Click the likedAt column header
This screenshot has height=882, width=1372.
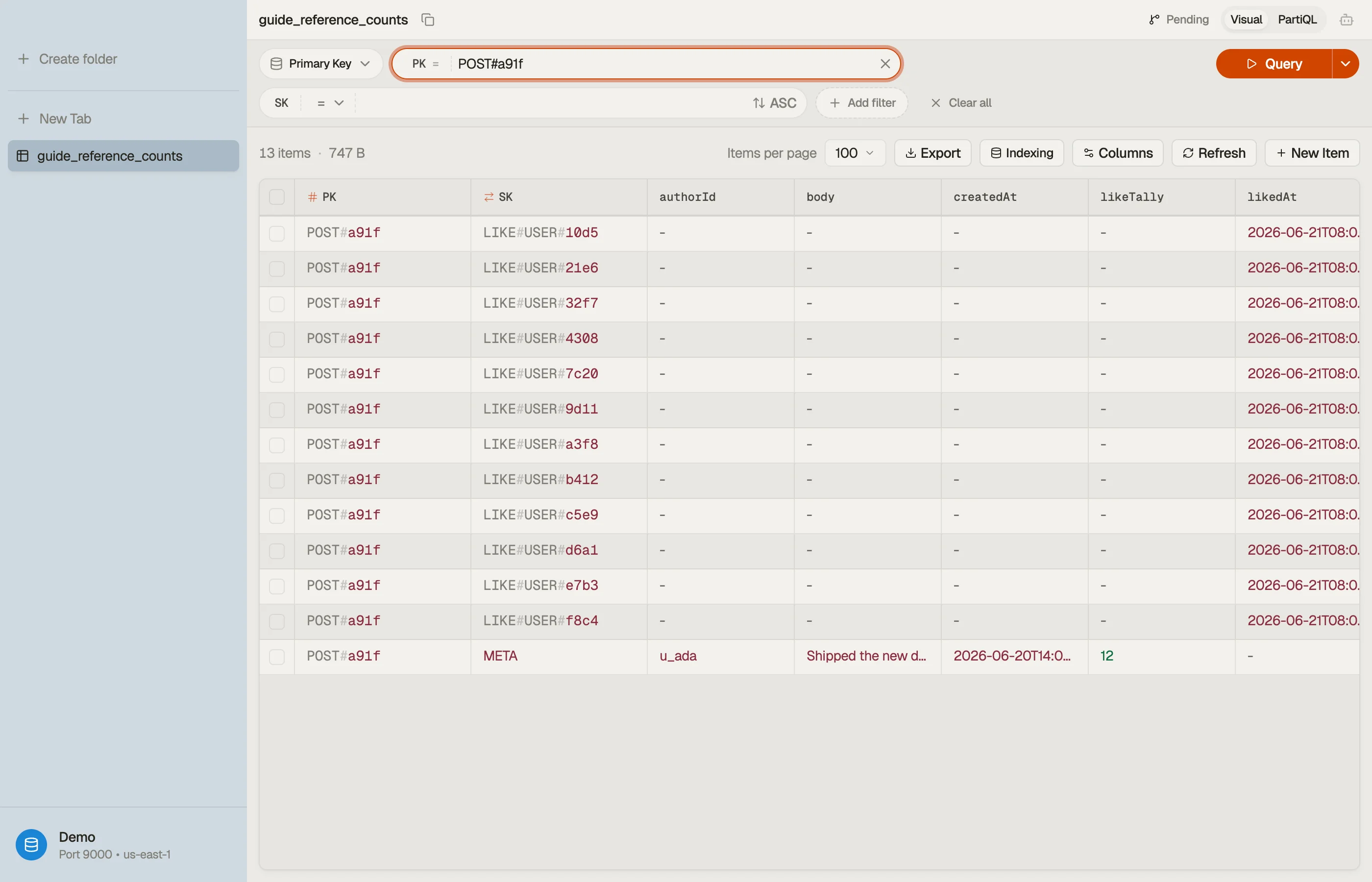click(1297, 197)
